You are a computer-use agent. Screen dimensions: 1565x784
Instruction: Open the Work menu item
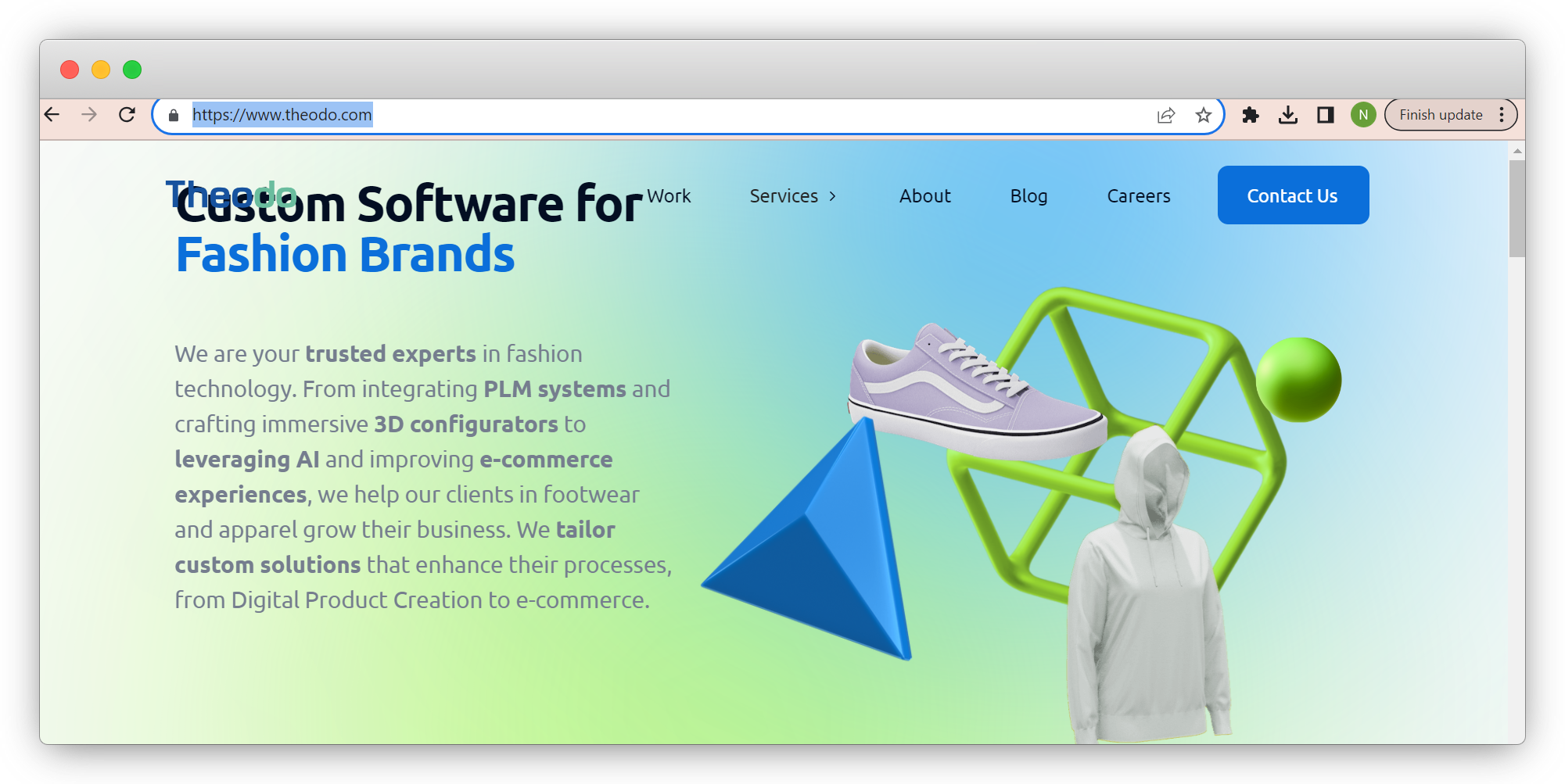(669, 195)
